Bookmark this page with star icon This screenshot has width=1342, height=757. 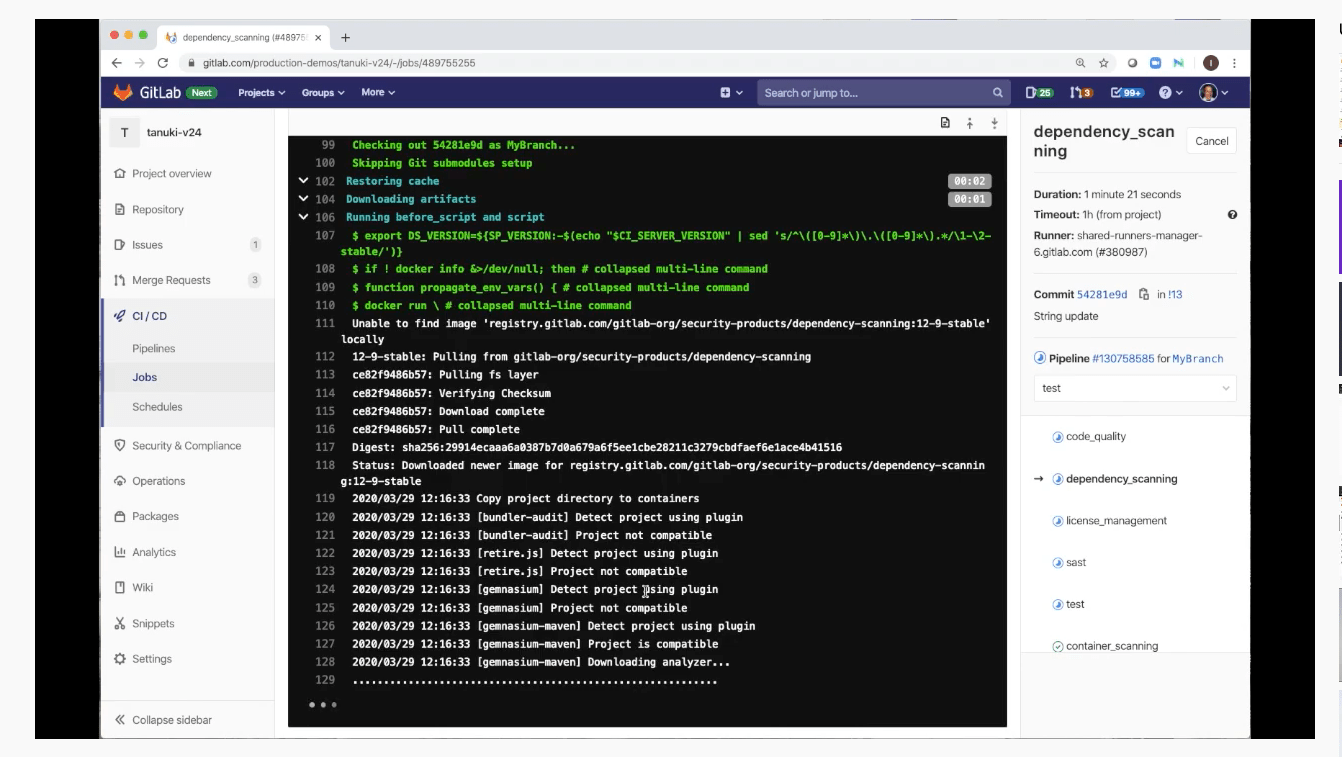click(1104, 62)
